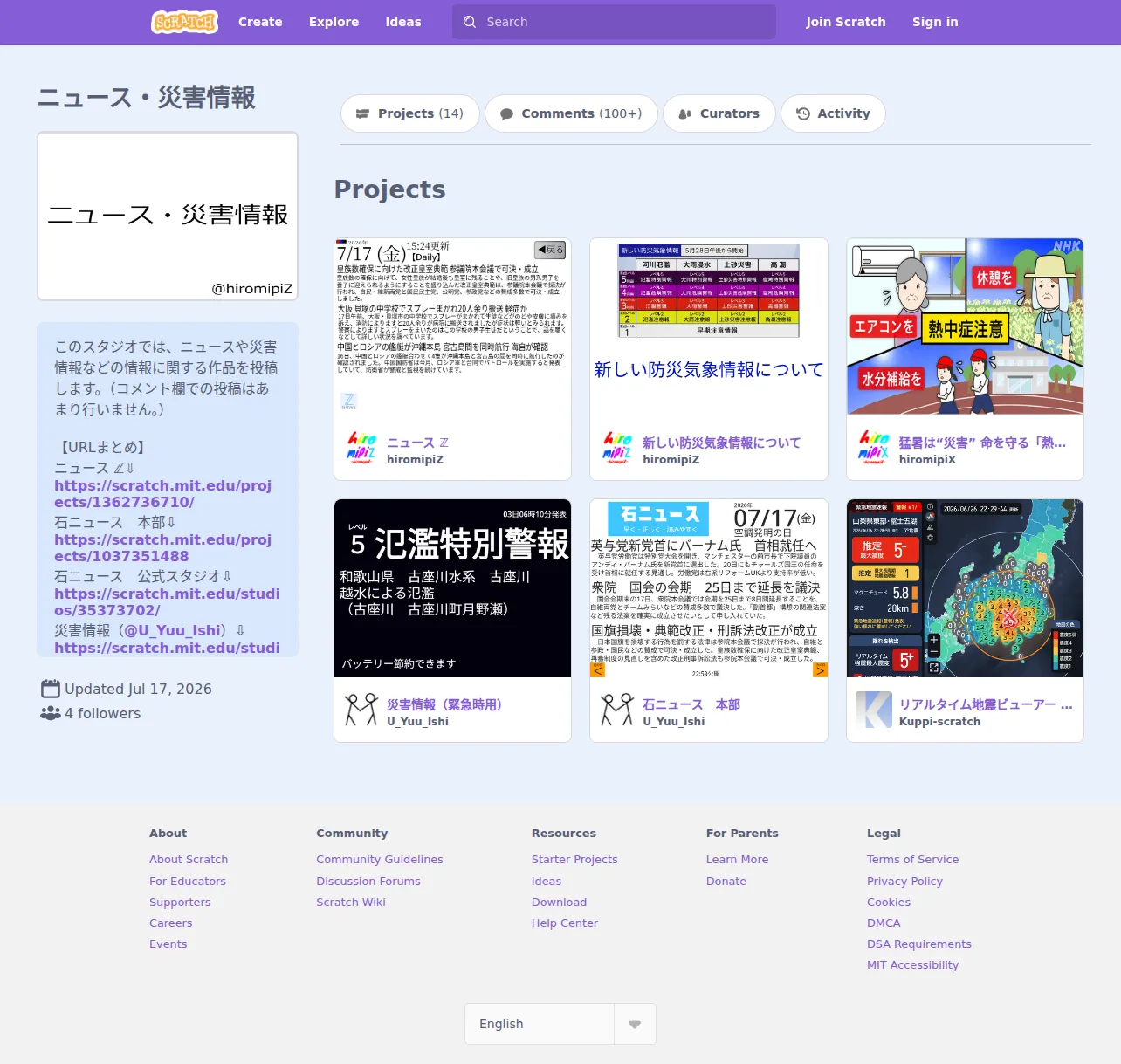Click the Join Scratch link
This screenshot has height=1064, width=1121.
tap(846, 22)
